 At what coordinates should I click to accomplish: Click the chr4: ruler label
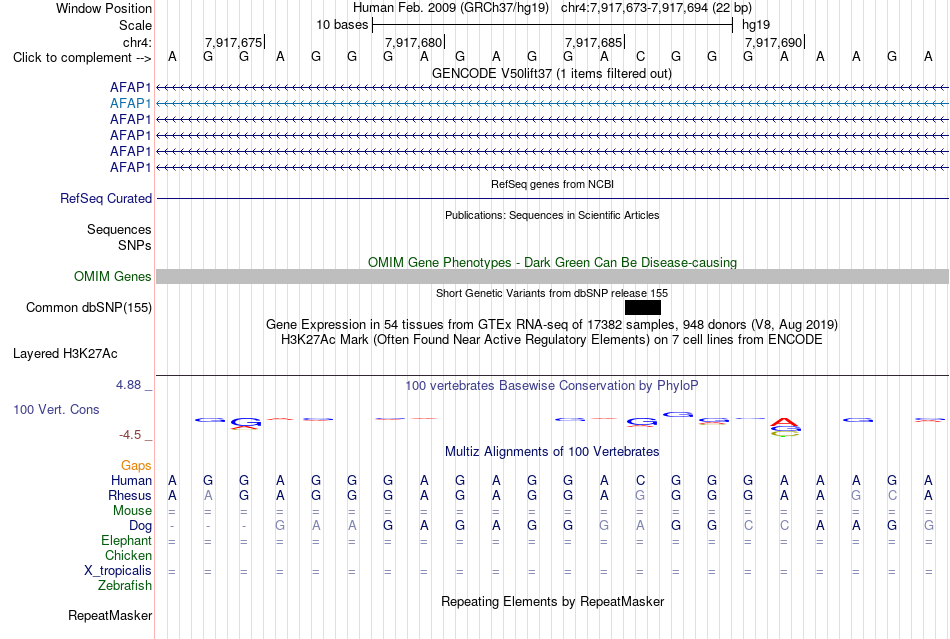tap(137, 42)
